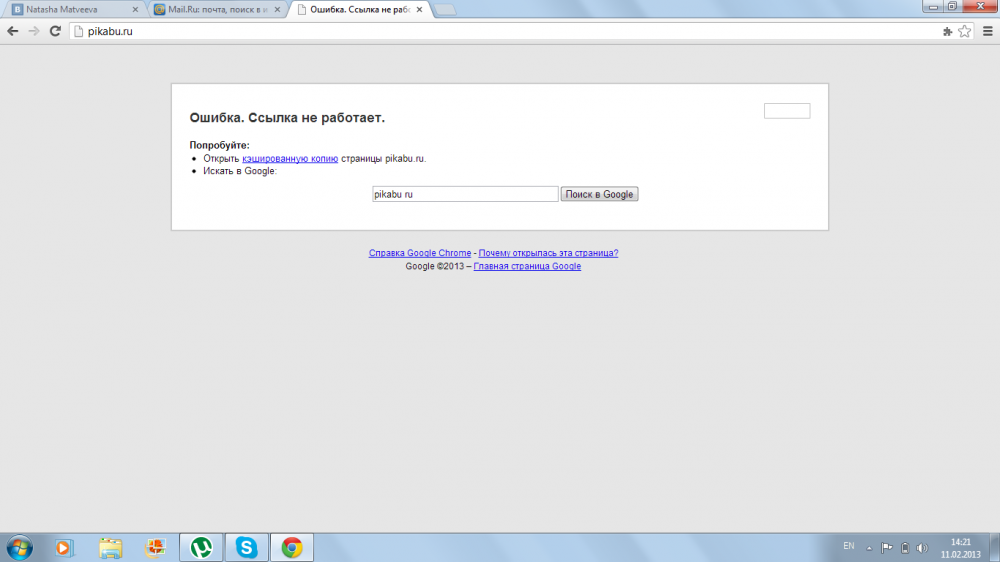Open the Chrome menu (three lines) button
The width and height of the screenshot is (1000, 562).
988,31
